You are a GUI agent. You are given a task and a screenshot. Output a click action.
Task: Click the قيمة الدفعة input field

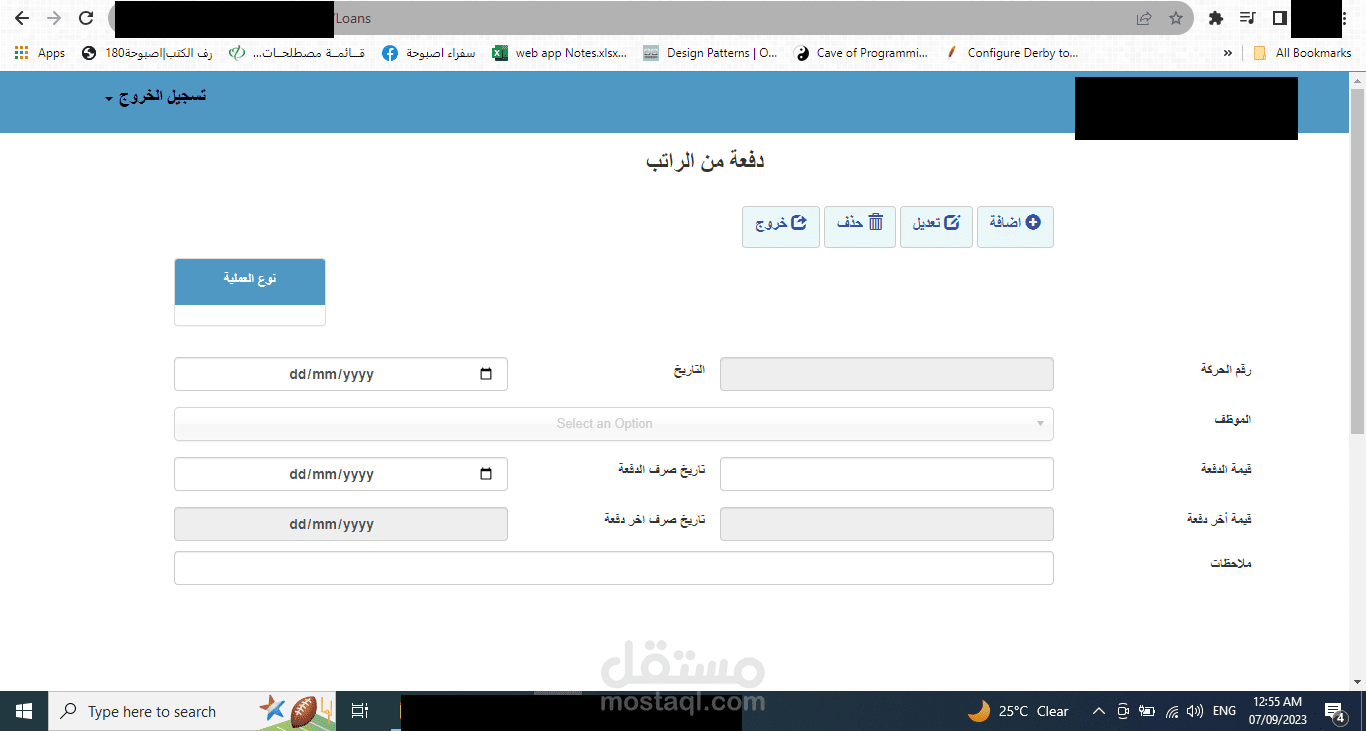pos(887,474)
